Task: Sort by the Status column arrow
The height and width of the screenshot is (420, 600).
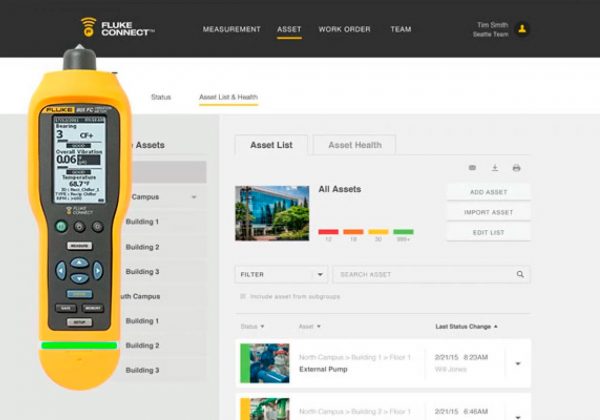Action: pos(263,326)
